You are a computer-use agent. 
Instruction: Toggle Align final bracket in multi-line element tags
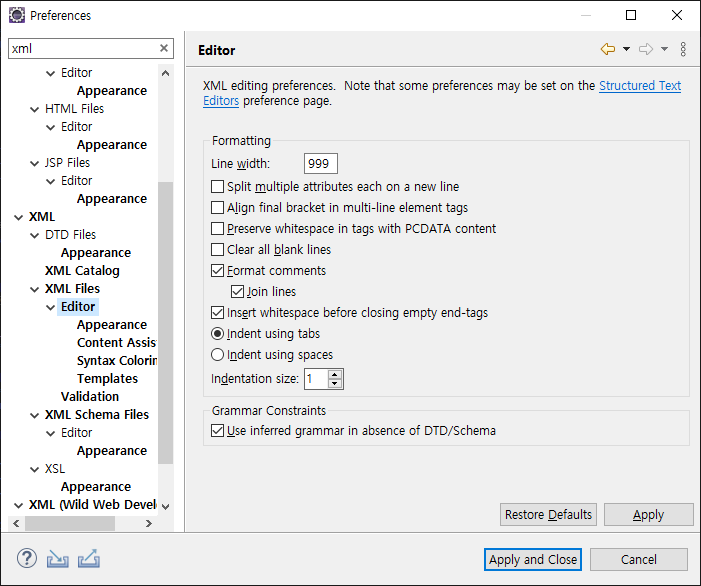point(217,207)
